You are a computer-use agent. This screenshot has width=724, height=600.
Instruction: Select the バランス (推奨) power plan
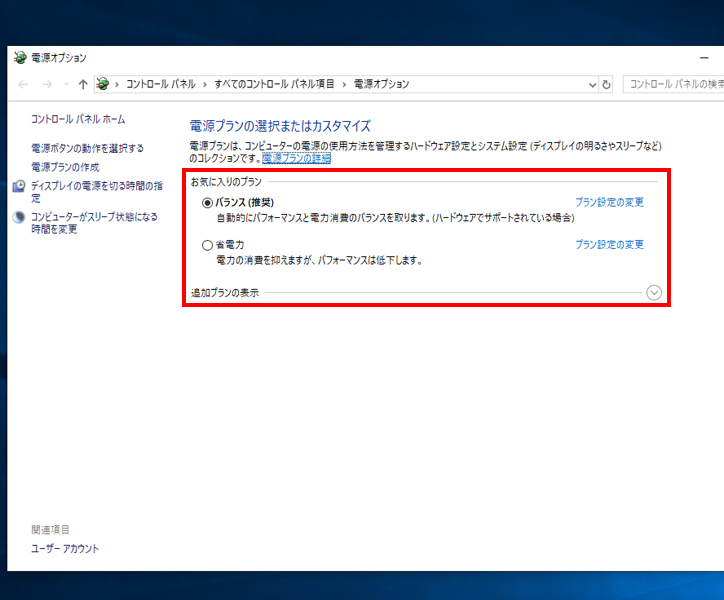pos(208,202)
